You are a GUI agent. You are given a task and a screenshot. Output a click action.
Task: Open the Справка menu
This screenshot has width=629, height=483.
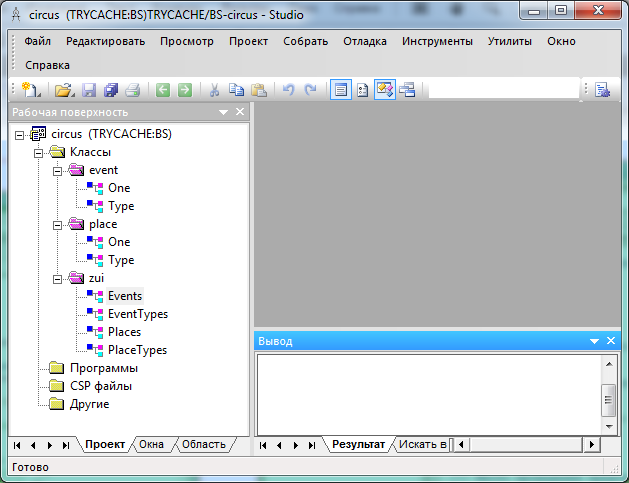47,65
